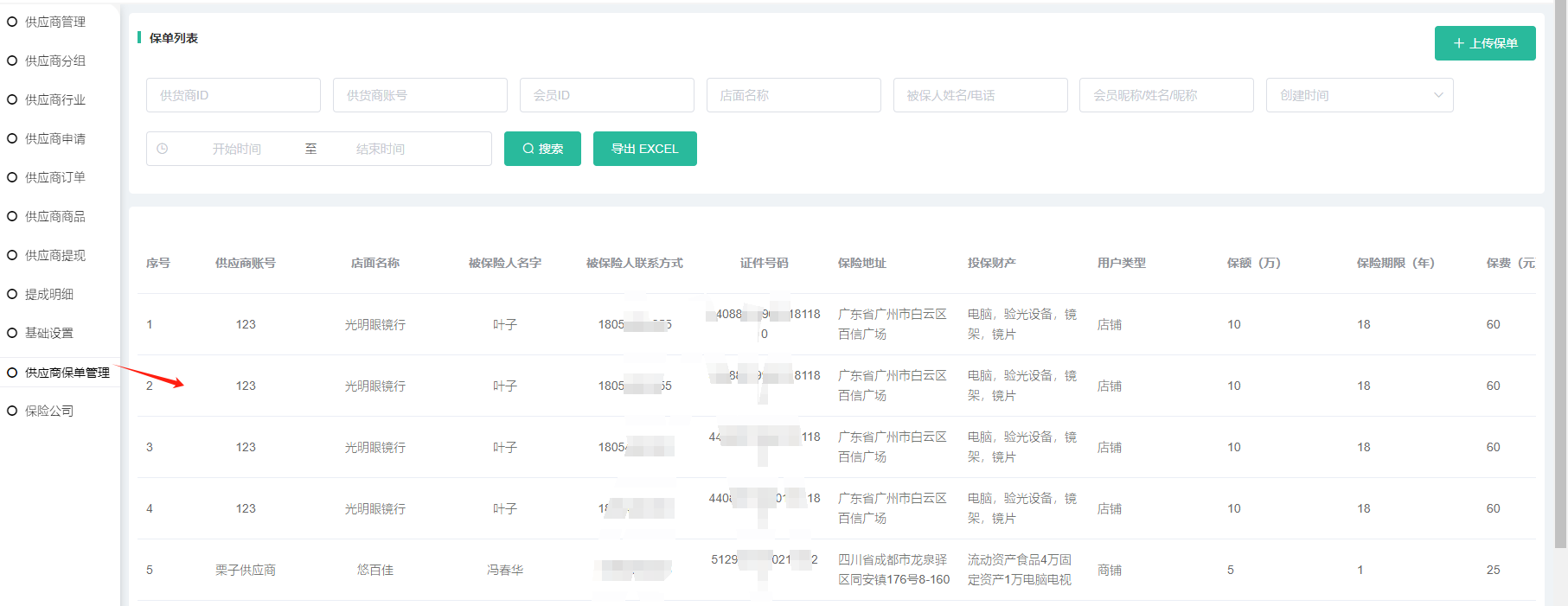Click the circle icon next to 供应商订单

click(x=12, y=177)
